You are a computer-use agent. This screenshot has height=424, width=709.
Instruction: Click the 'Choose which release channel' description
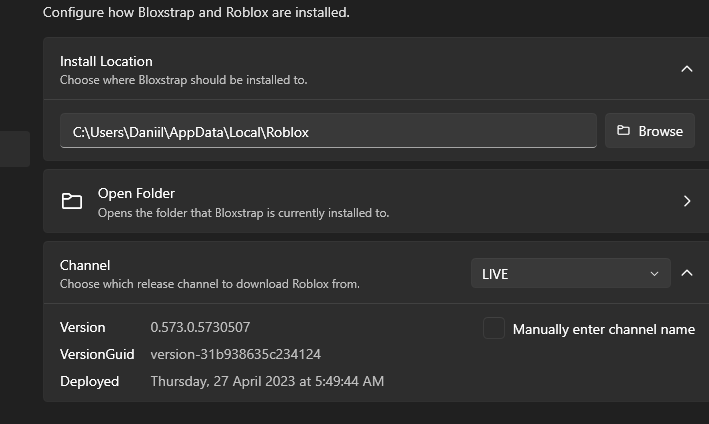pos(210,284)
